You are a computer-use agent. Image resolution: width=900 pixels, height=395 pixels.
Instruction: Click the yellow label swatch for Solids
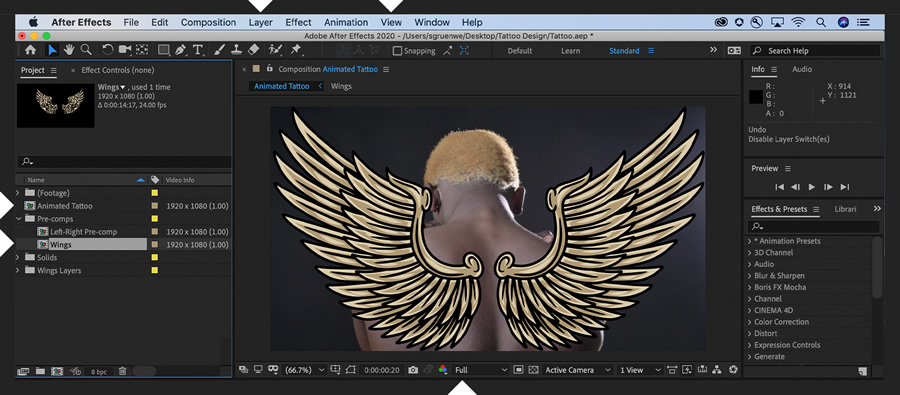tap(154, 257)
